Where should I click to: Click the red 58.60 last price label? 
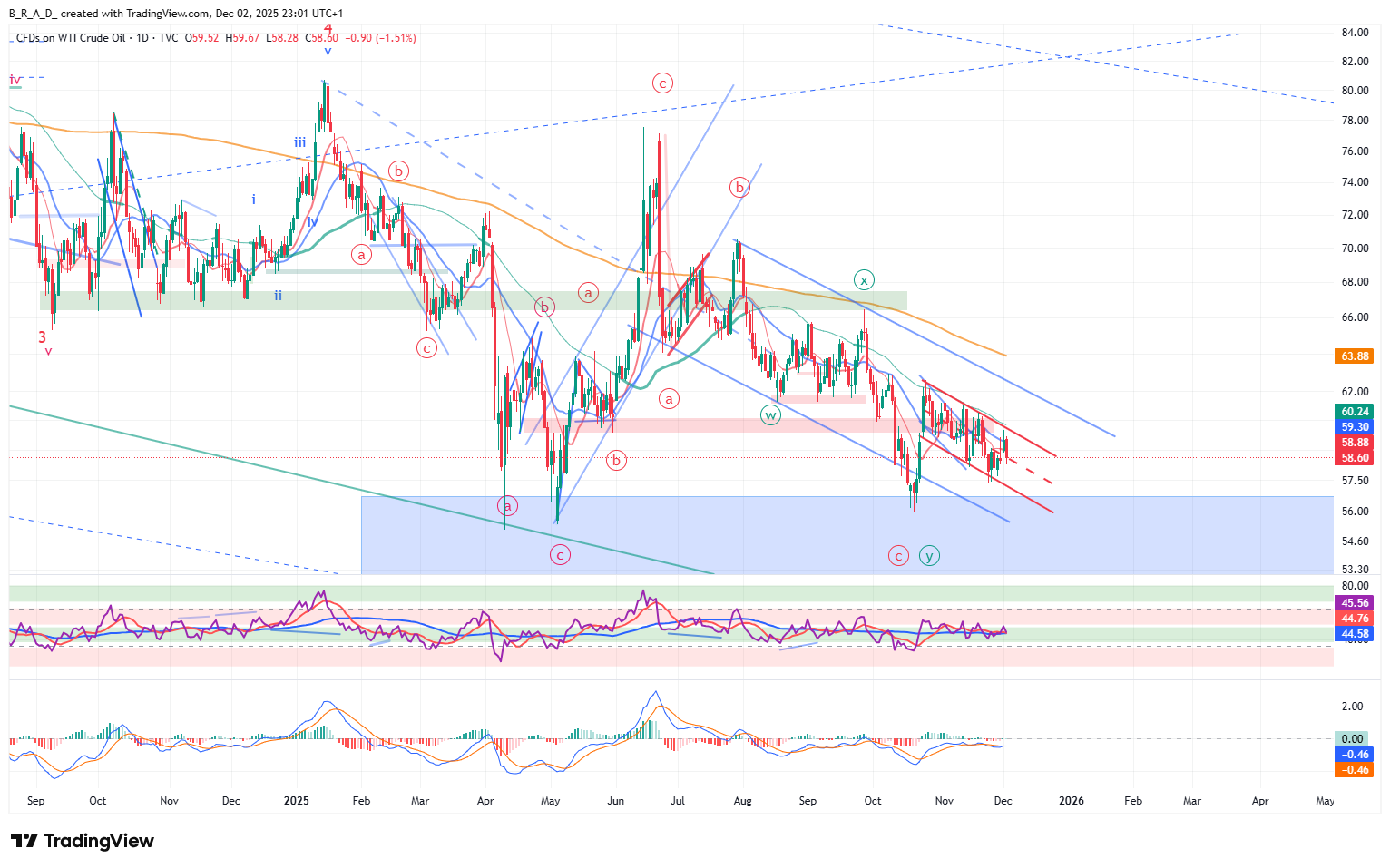[x=1355, y=459]
